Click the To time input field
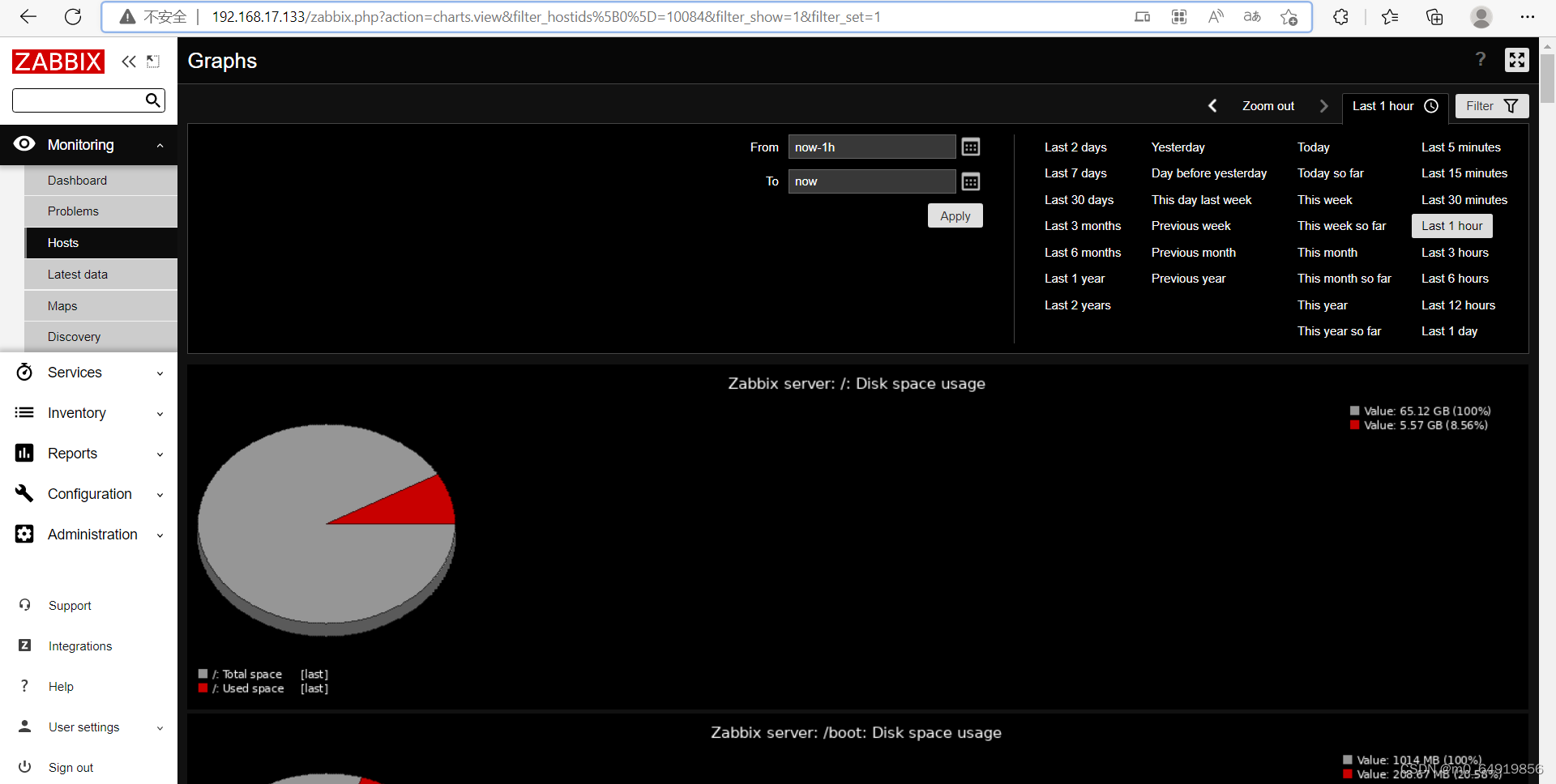Image resolution: width=1556 pixels, height=784 pixels. click(872, 181)
